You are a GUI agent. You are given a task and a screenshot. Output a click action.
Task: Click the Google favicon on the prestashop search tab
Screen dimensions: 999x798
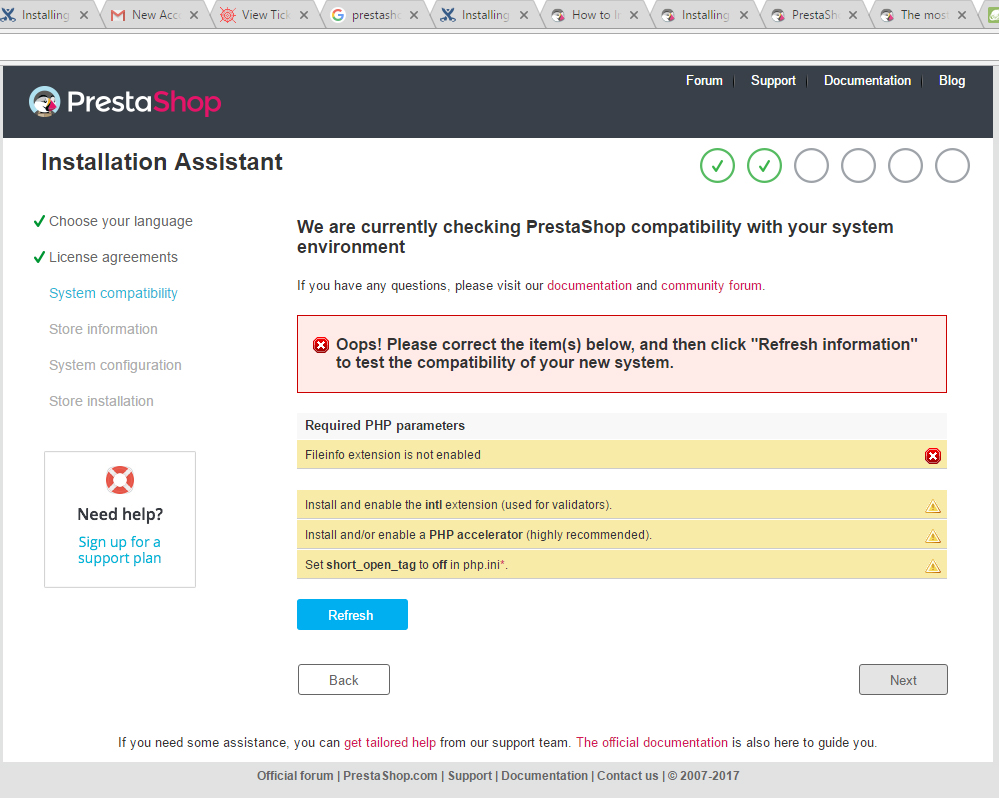coord(338,15)
